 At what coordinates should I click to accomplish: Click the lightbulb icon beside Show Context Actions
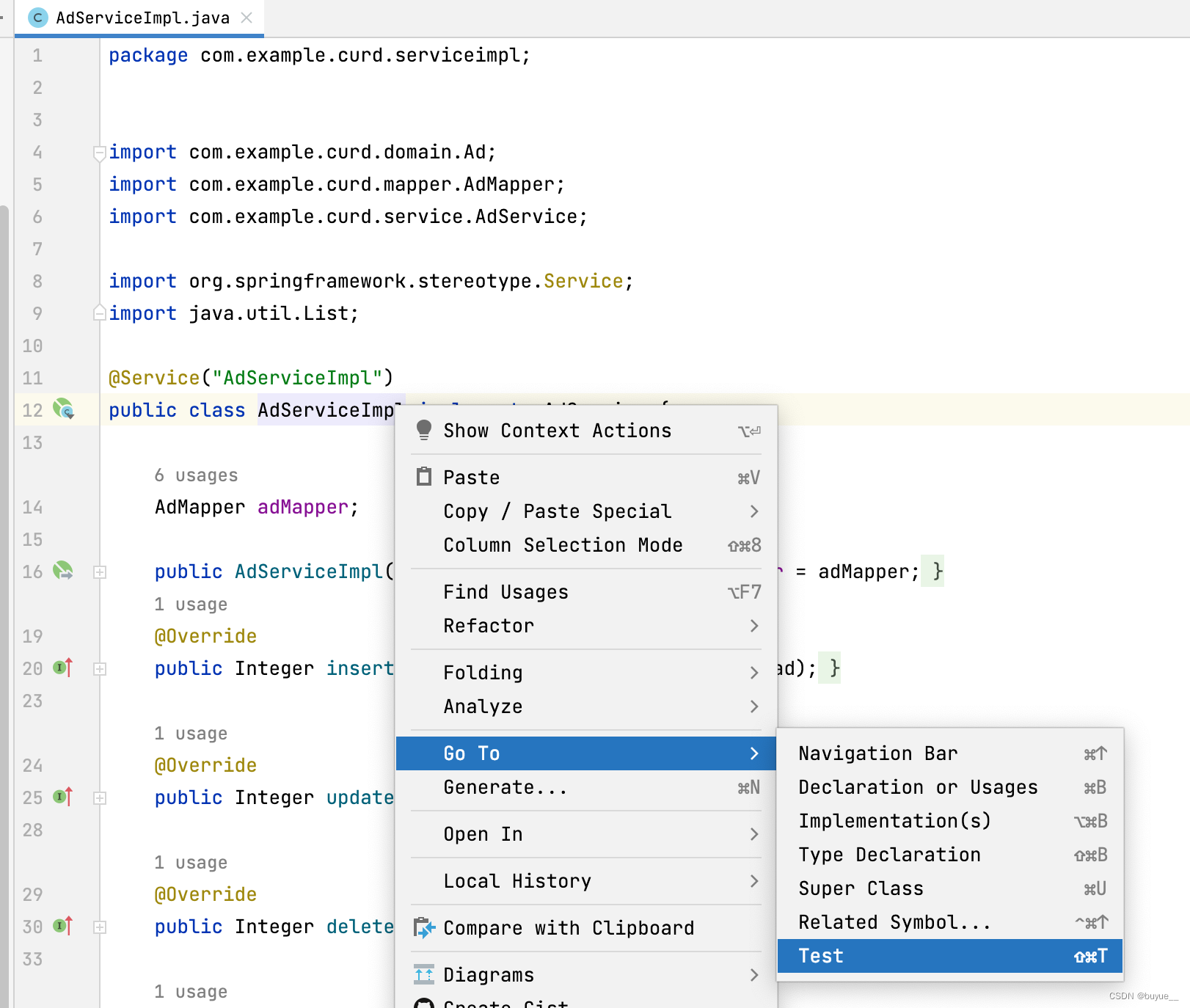[x=424, y=430]
